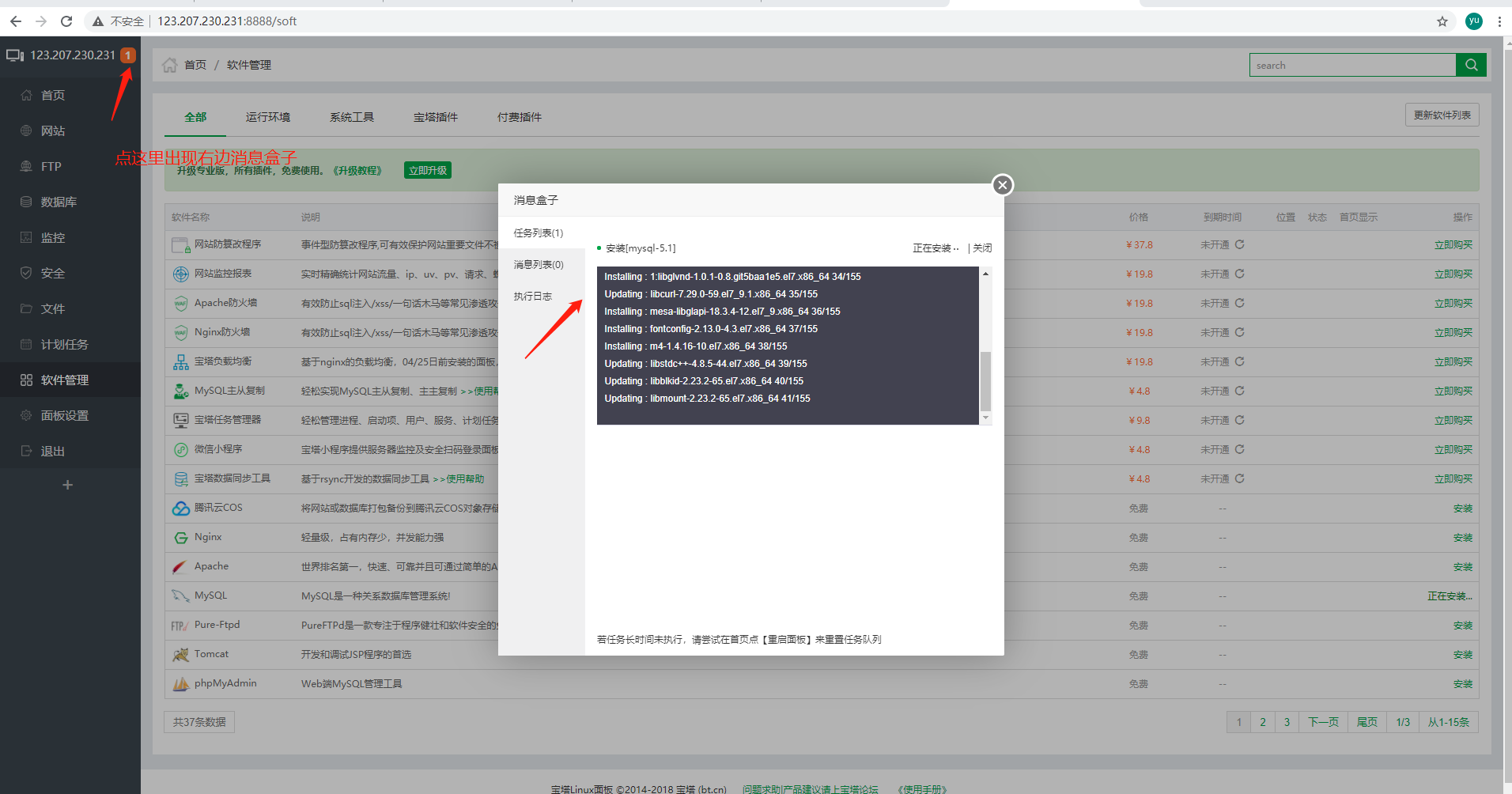The width and height of the screenshot is (1512, 794).
Task: Open 文件 in the sidebar
Action: [53, 309]
